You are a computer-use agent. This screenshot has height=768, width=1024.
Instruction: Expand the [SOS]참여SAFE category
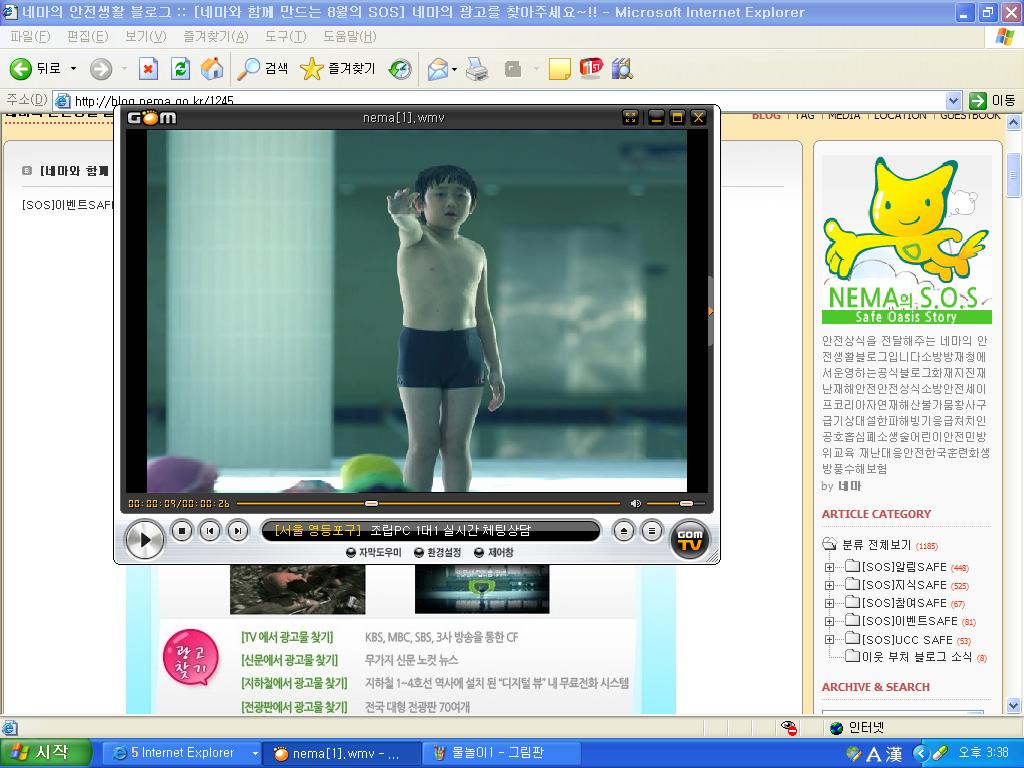click(x=829, y=603)
